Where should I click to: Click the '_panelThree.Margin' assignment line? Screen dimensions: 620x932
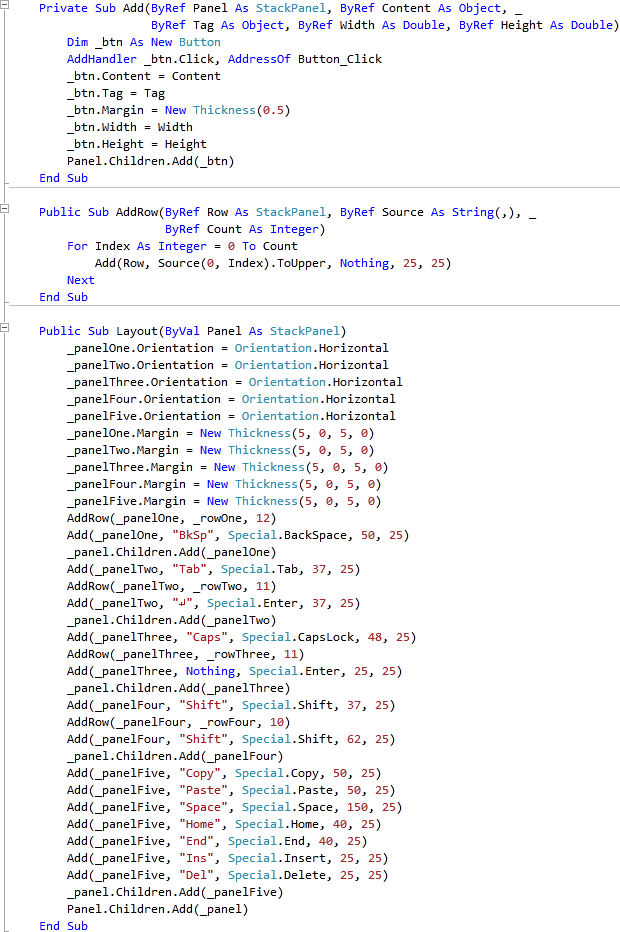coord(228,467)
